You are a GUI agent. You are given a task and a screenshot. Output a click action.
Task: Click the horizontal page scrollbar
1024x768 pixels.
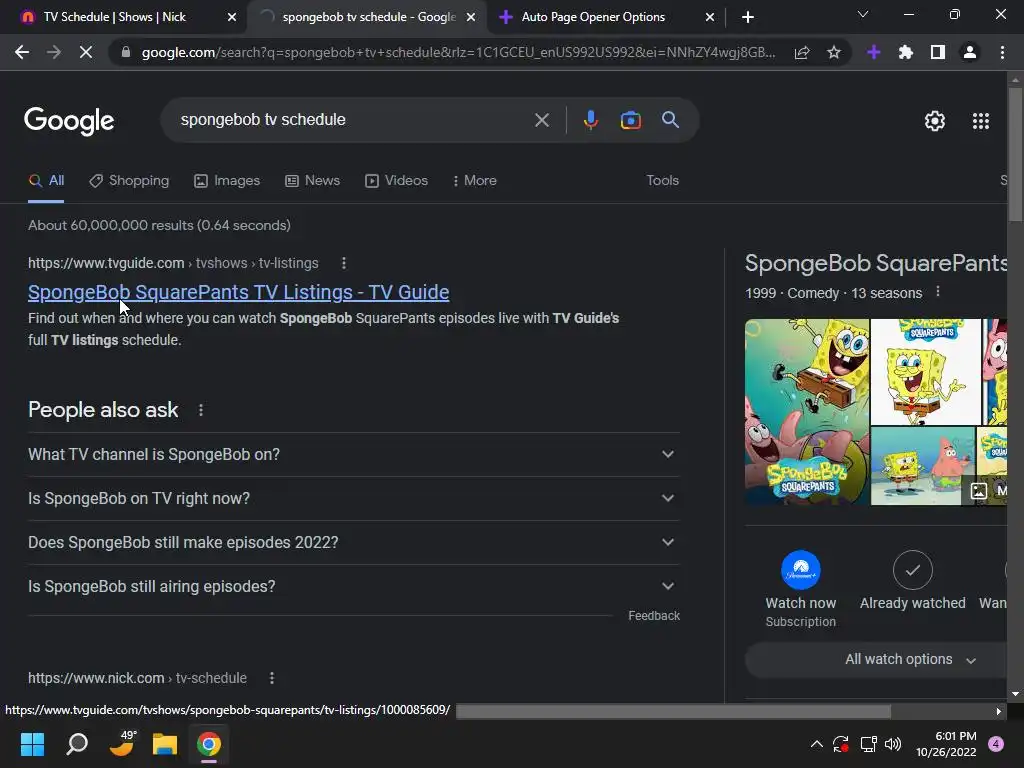click(673, 711)
